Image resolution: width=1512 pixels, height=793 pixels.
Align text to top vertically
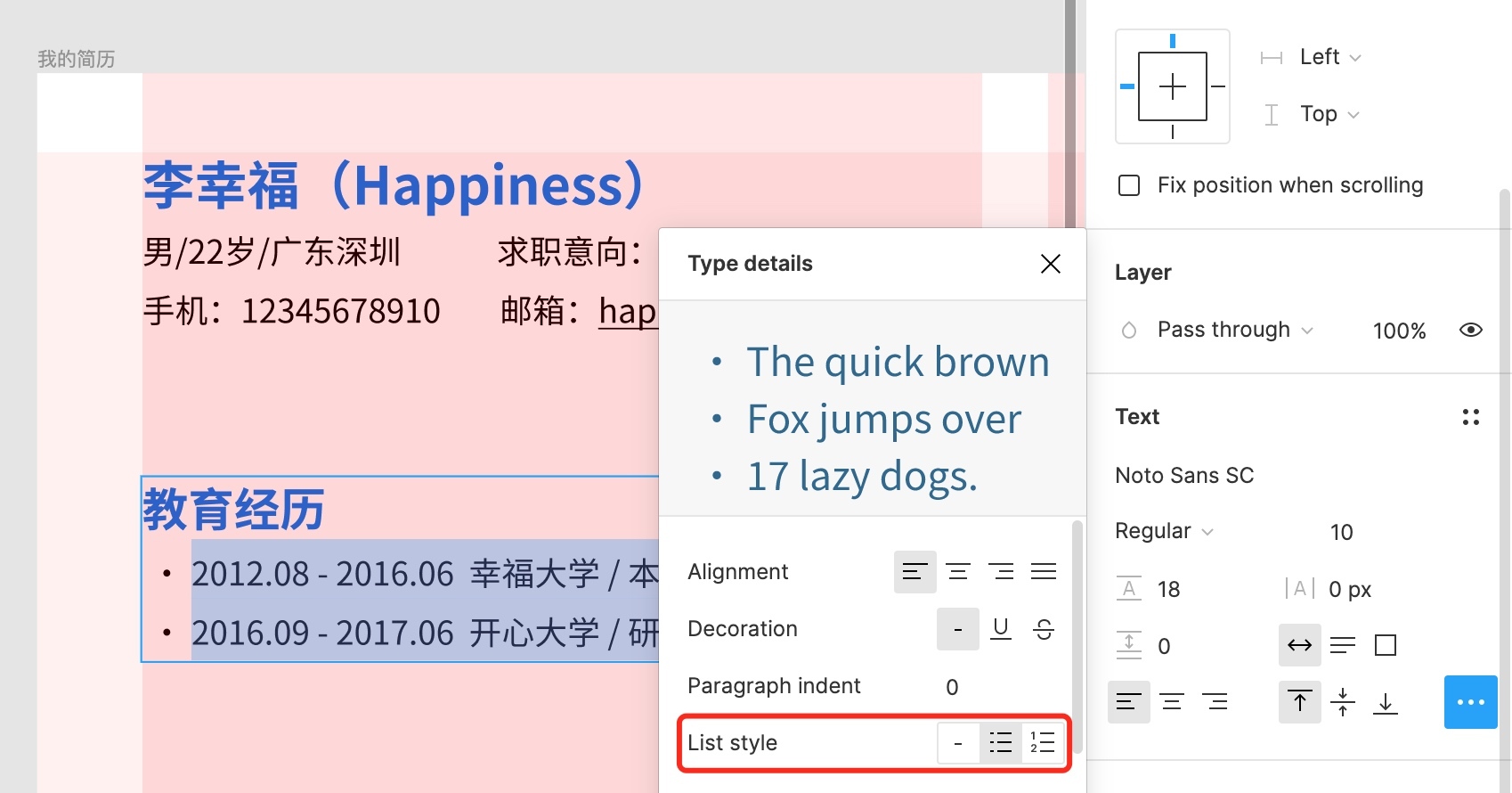(x=1300, y=702)
